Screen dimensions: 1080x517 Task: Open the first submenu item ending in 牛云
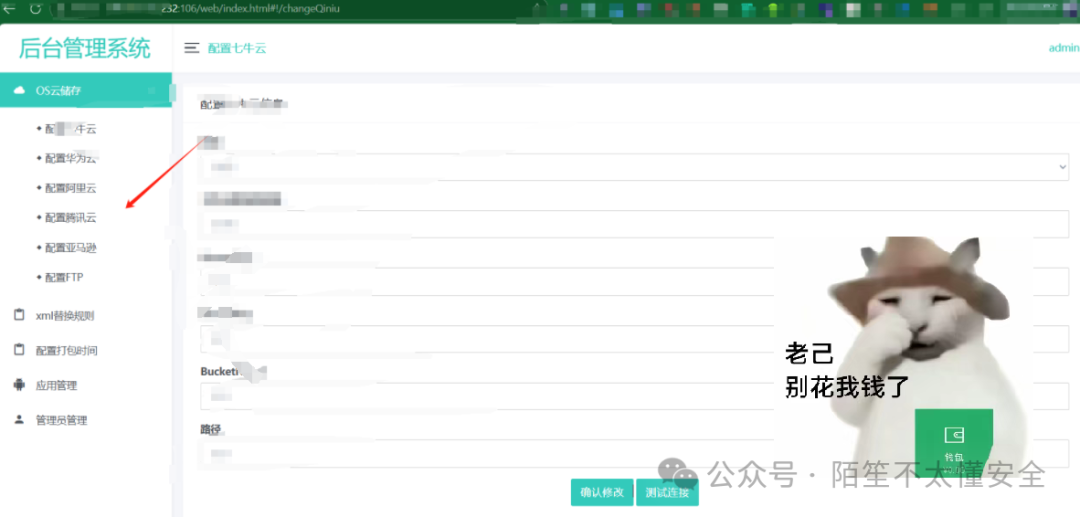click(x=71, y=129)
